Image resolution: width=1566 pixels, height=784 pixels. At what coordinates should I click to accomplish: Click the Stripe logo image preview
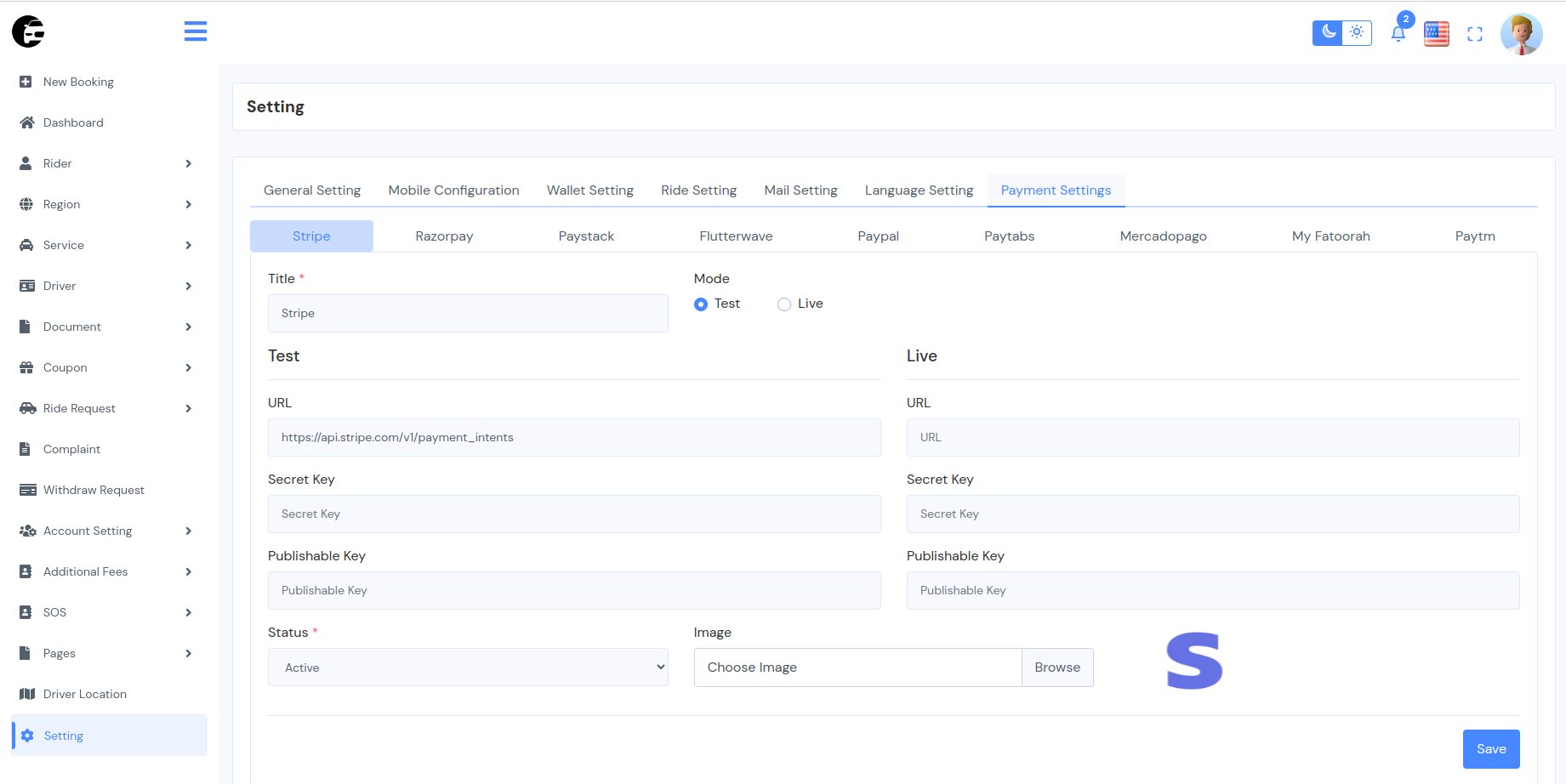click(1194, 661)
